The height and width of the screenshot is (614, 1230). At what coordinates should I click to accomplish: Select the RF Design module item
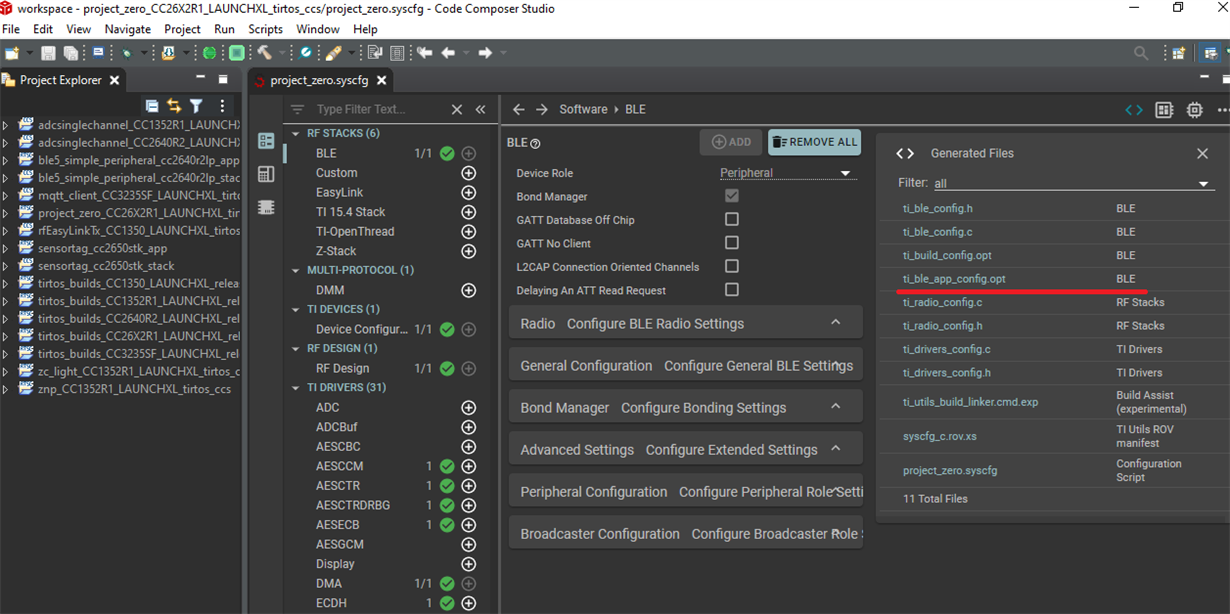(343, 368)
